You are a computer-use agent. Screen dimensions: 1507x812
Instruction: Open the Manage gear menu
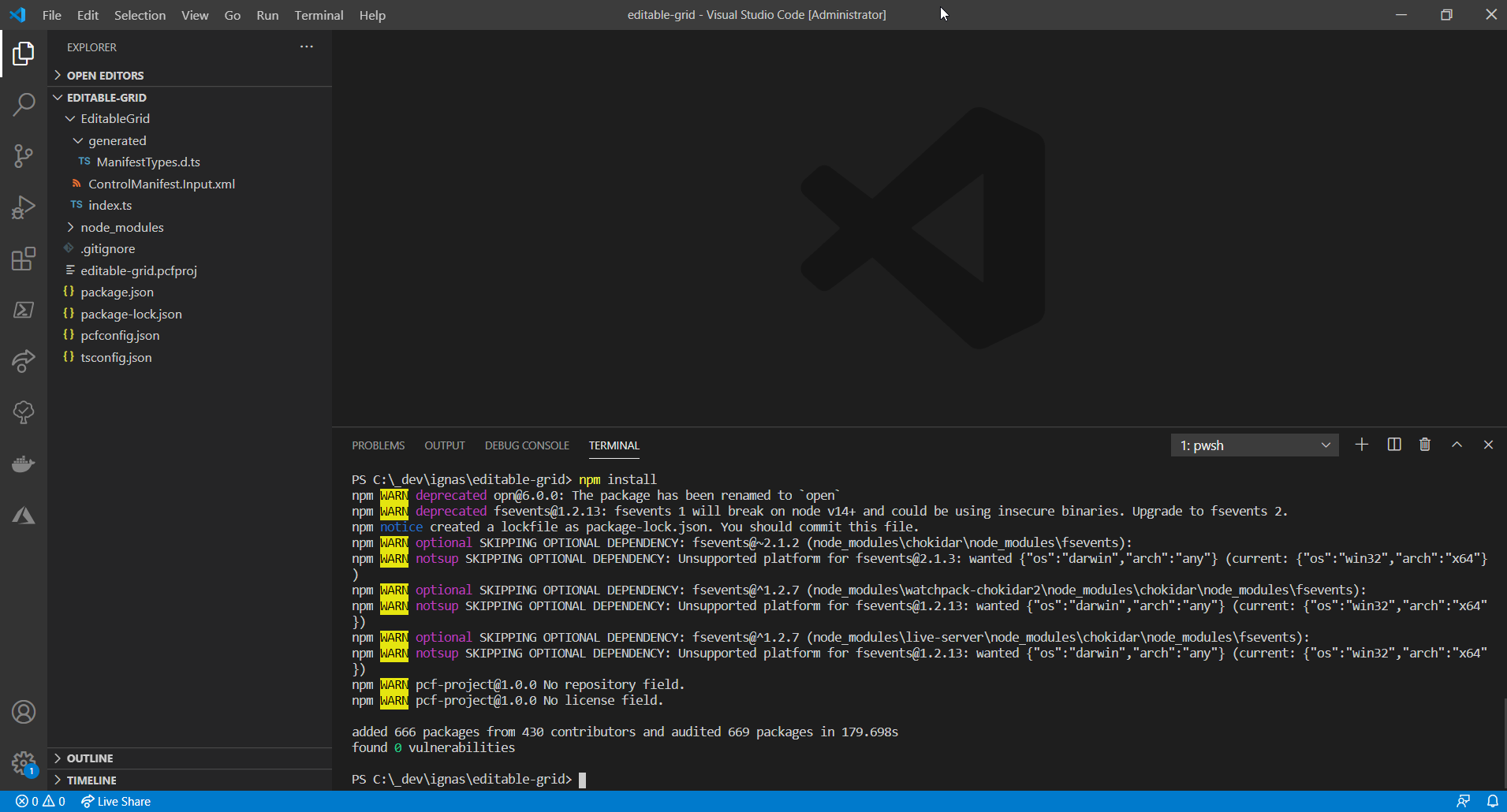[x=24, y=763]
